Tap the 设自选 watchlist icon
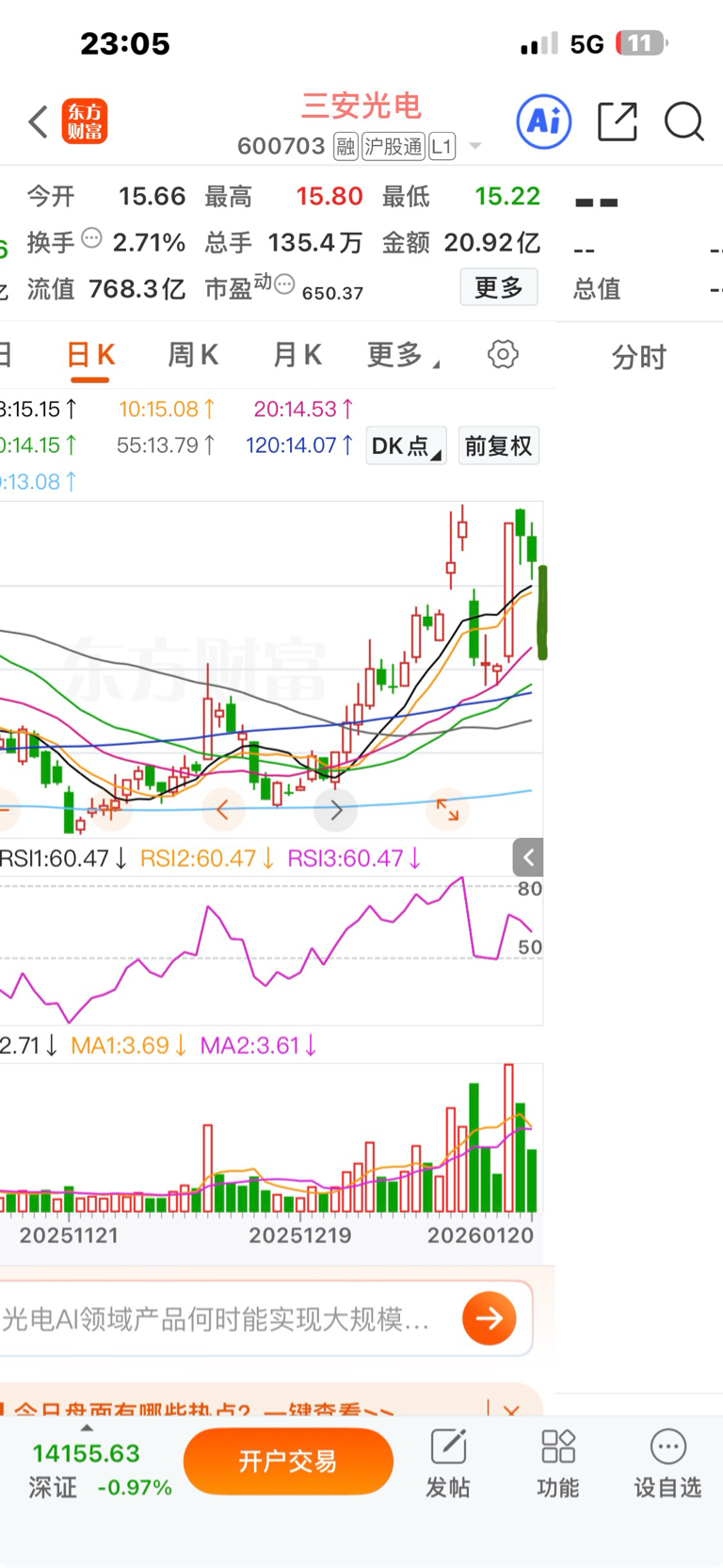 [667, 1463]
